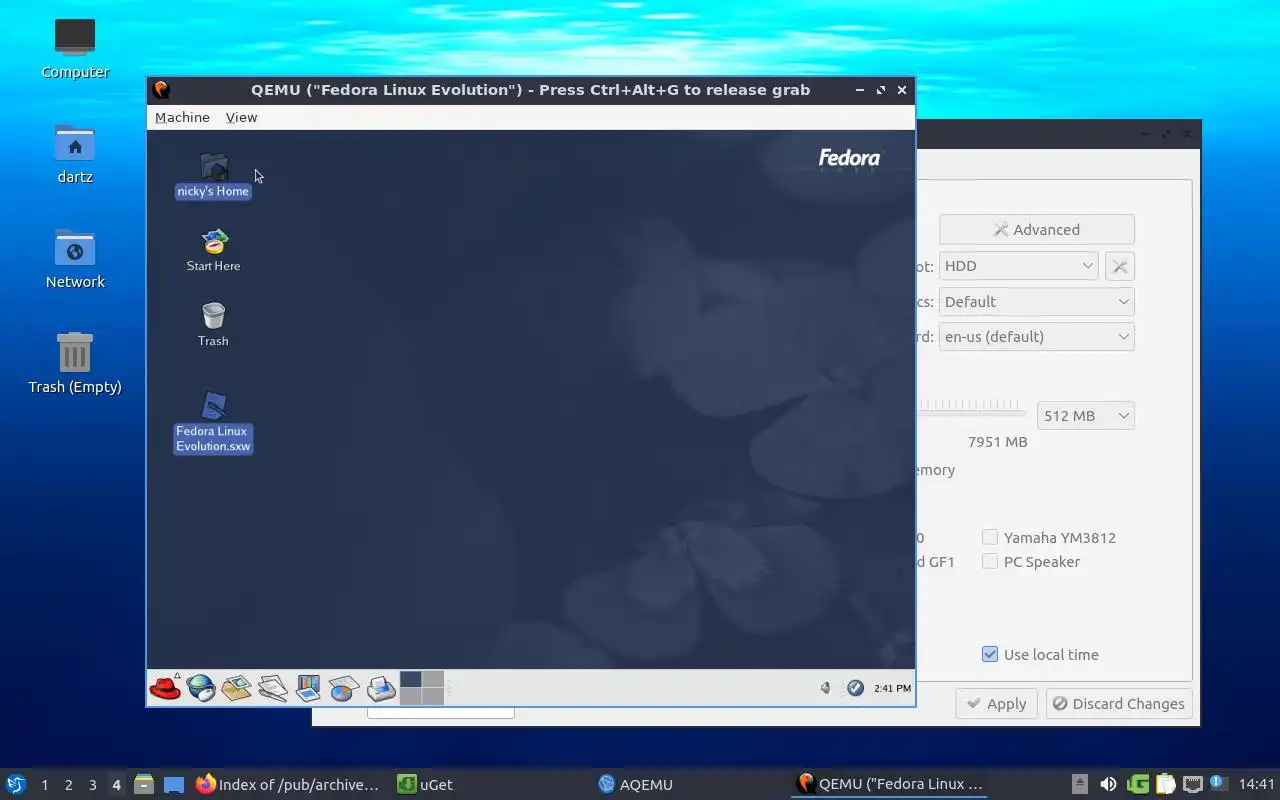
Task: Launch the presentation app icon in the Fedora panel
Action: [308, 688]
